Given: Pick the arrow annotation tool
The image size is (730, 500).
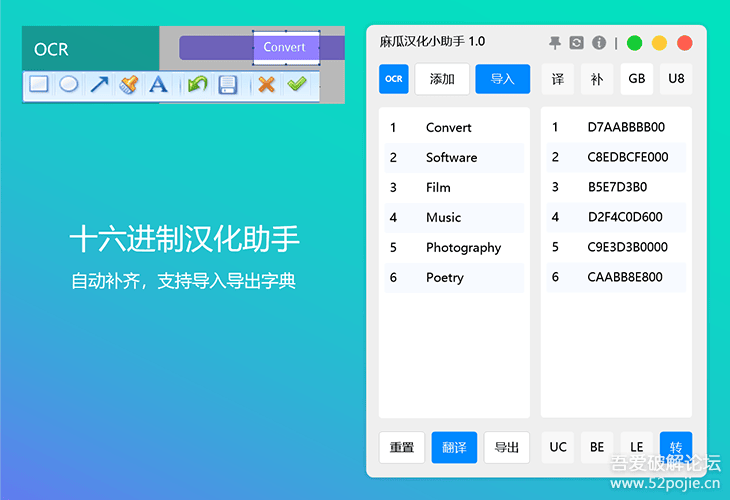Looking at the screenshot, I should click(x=99, y=85).
